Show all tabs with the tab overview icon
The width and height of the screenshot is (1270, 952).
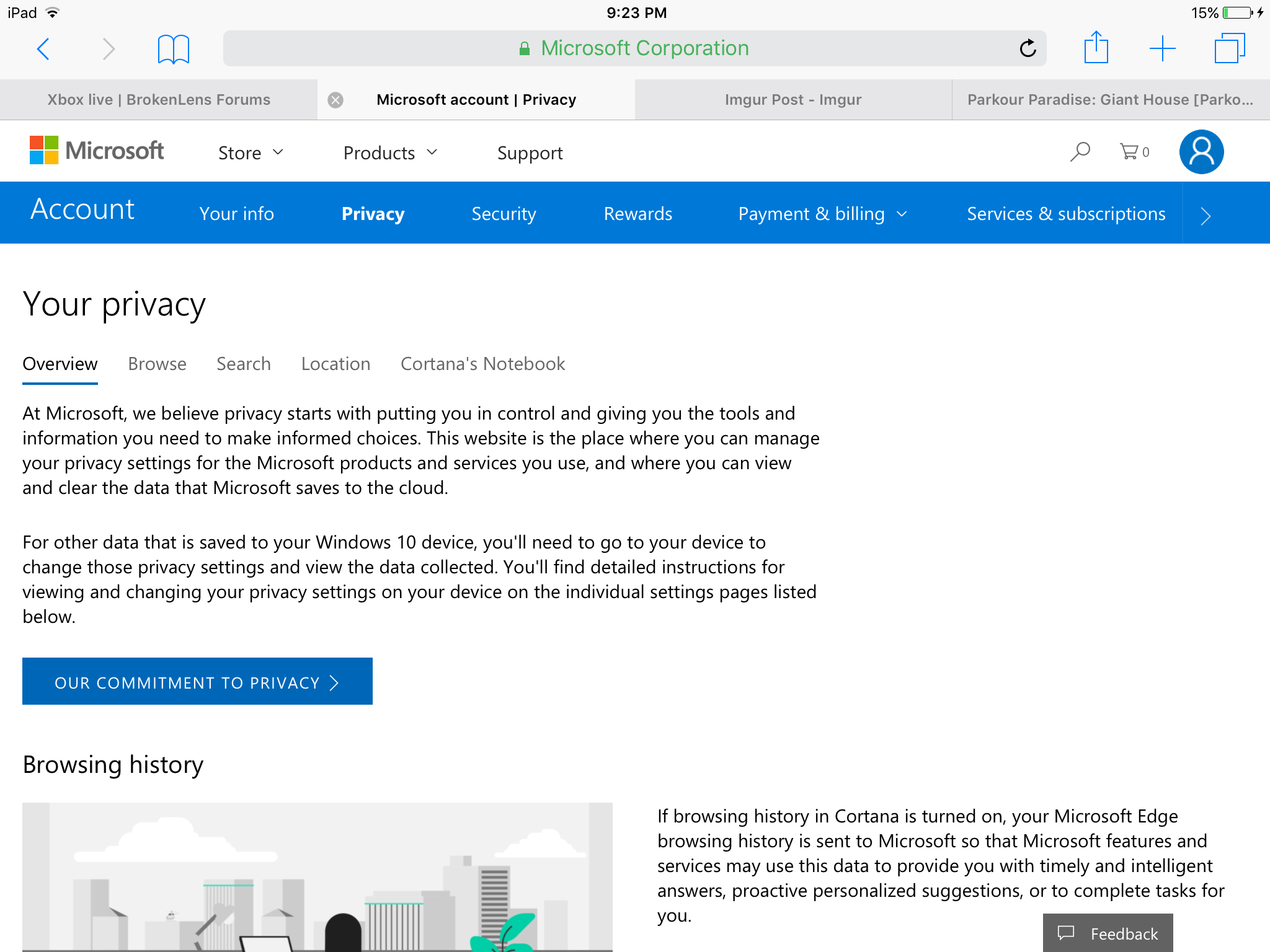pyautogui.click(x=1230, y=48)
